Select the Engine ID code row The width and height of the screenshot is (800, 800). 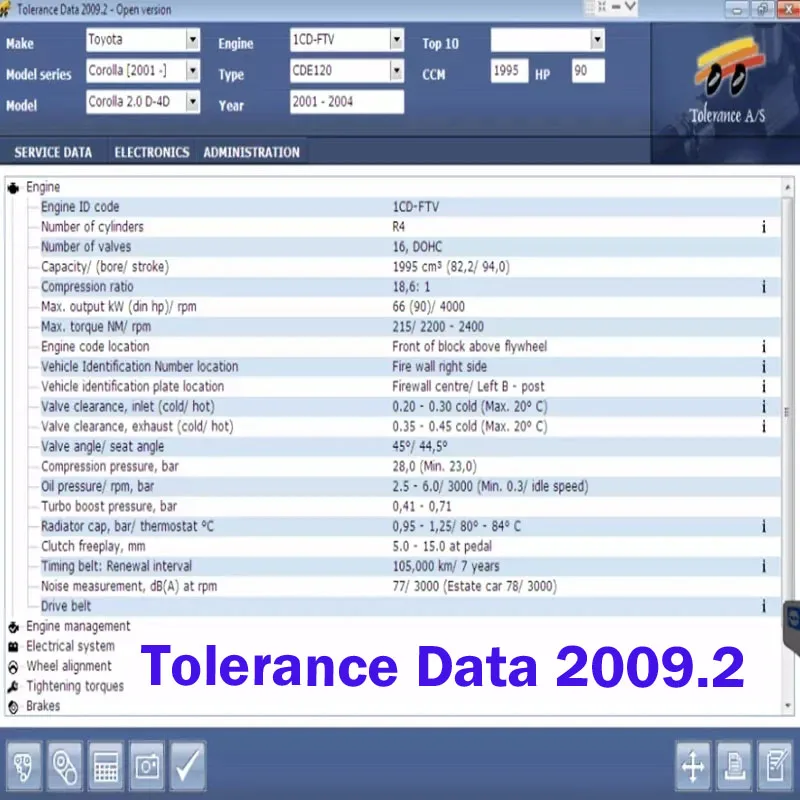(411, 207)
